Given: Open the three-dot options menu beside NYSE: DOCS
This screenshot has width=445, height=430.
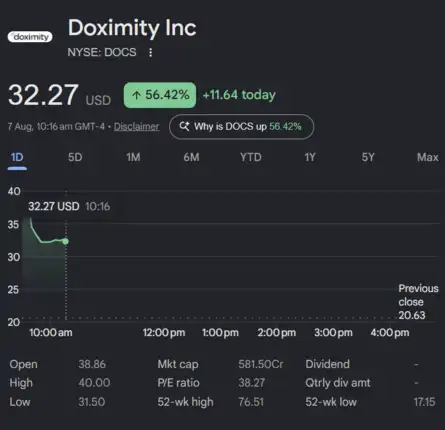Looking at the screenshot, I should pyautogui.click(x=151, y=52).
